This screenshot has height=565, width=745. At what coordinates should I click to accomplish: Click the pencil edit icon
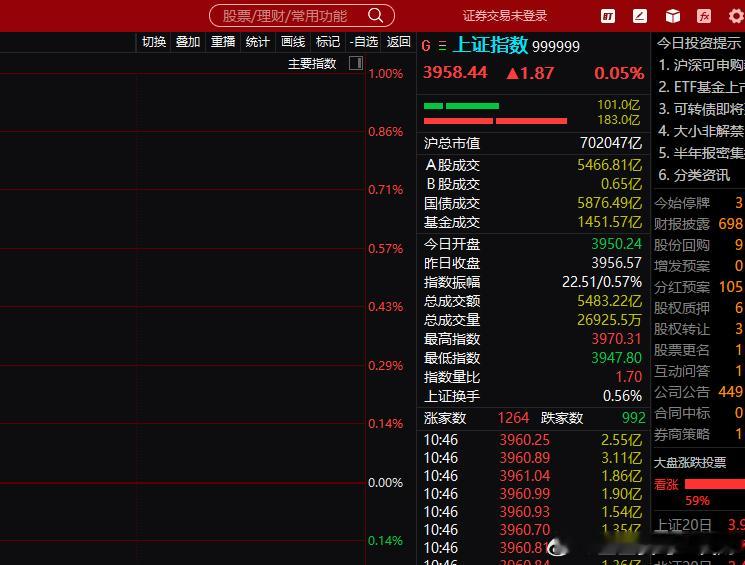click(x=640, y=17)
